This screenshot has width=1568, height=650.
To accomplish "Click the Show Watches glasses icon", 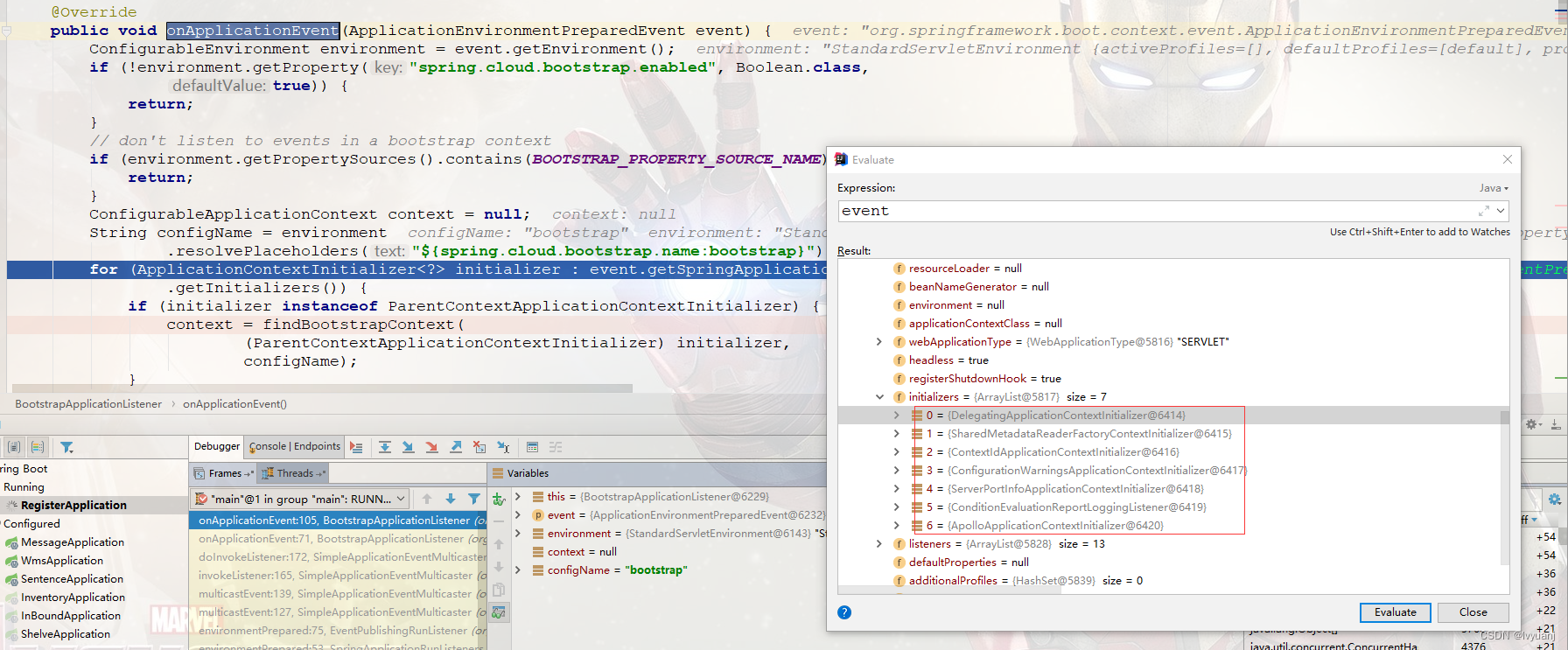I will [499, 612].
